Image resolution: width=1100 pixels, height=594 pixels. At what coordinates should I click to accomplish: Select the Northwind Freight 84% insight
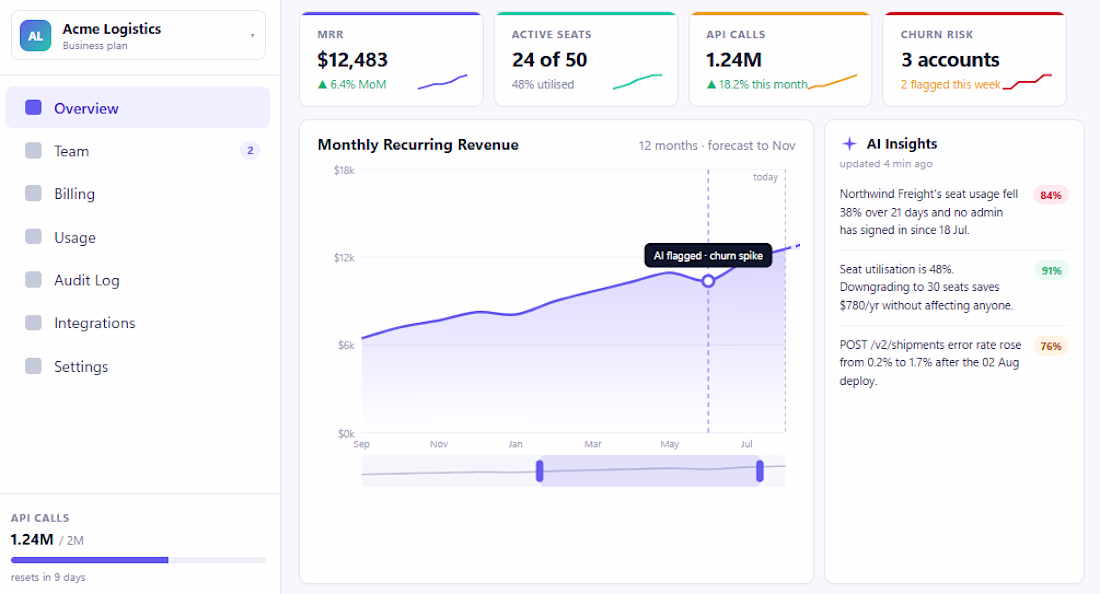tap(954, 212)
